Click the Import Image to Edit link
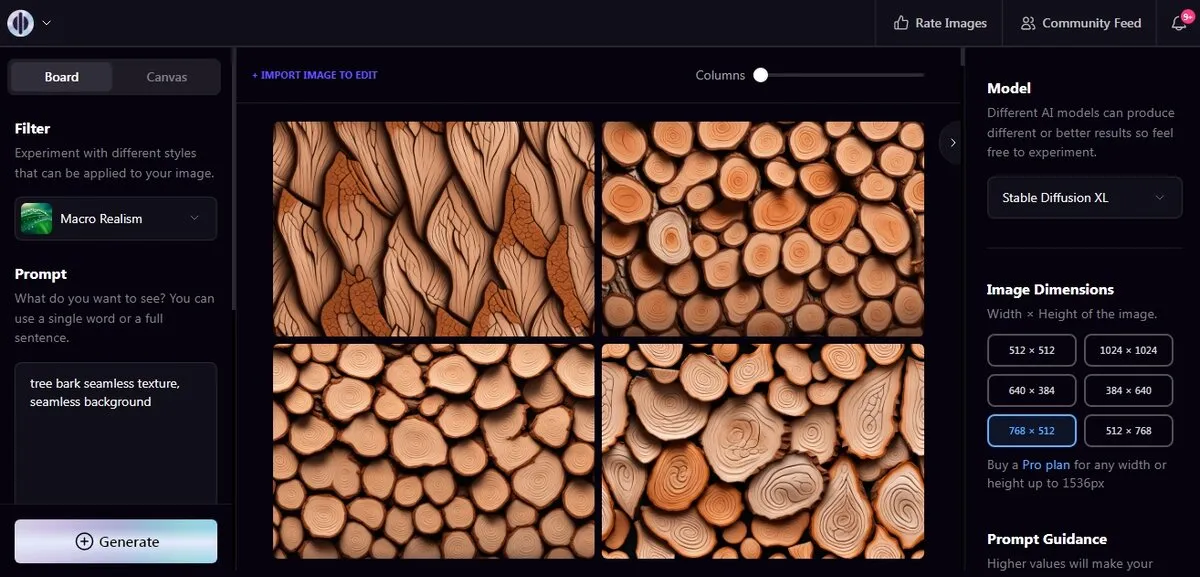 (x=314, y=75)
